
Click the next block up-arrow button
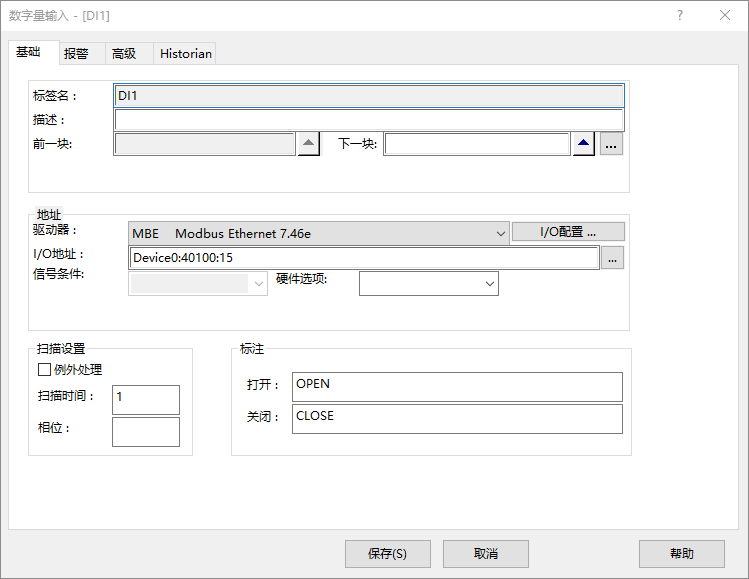pyautogui.click(x=583, y=144)
